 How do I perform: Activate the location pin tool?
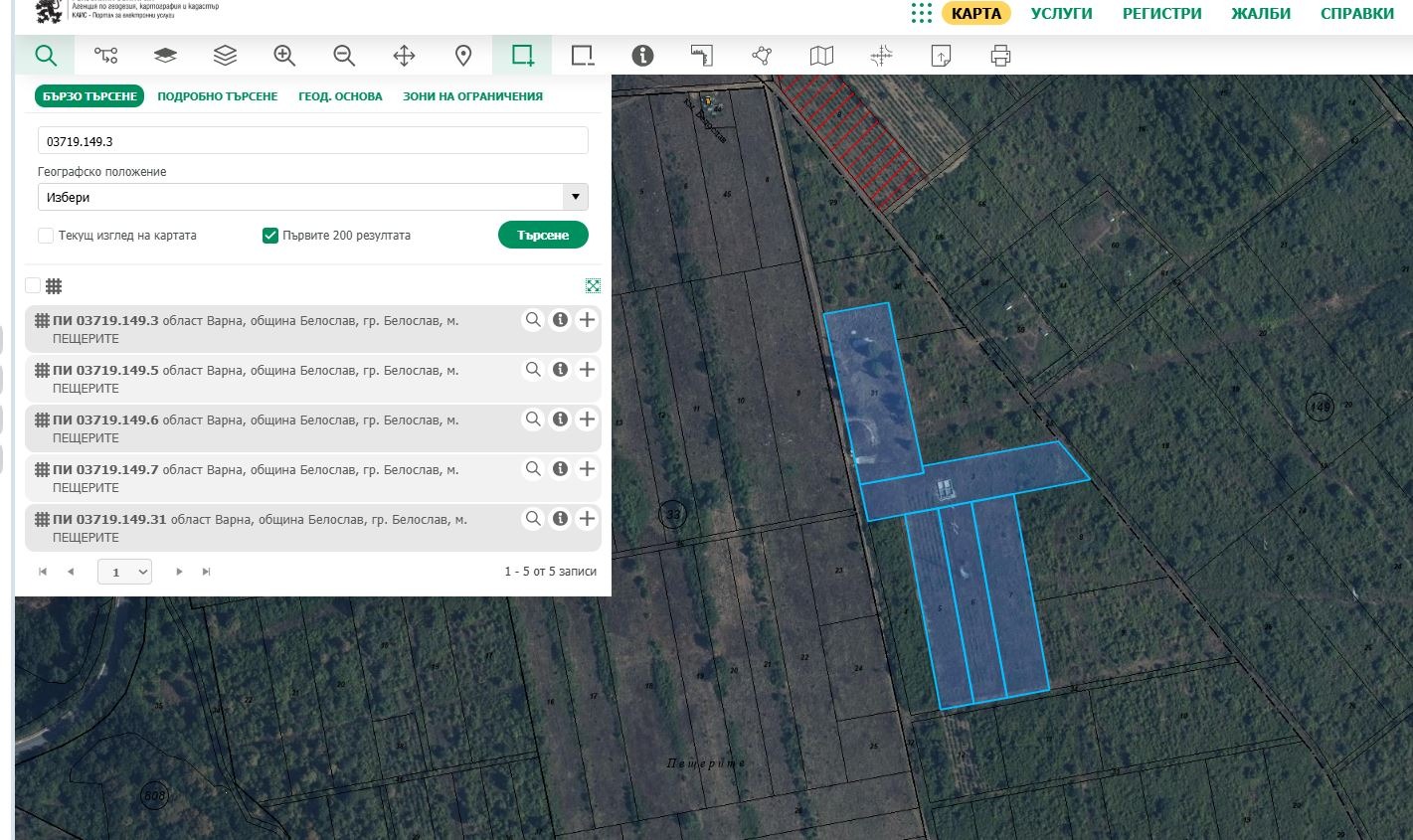click(x=463, y=56)
